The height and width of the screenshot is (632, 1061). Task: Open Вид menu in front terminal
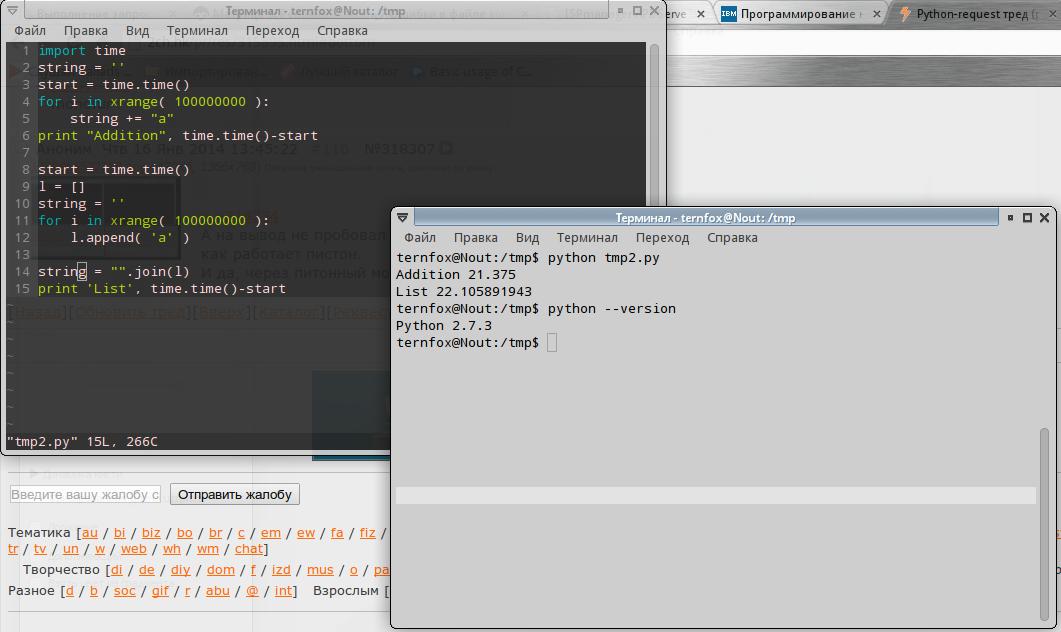pos(526,238)
